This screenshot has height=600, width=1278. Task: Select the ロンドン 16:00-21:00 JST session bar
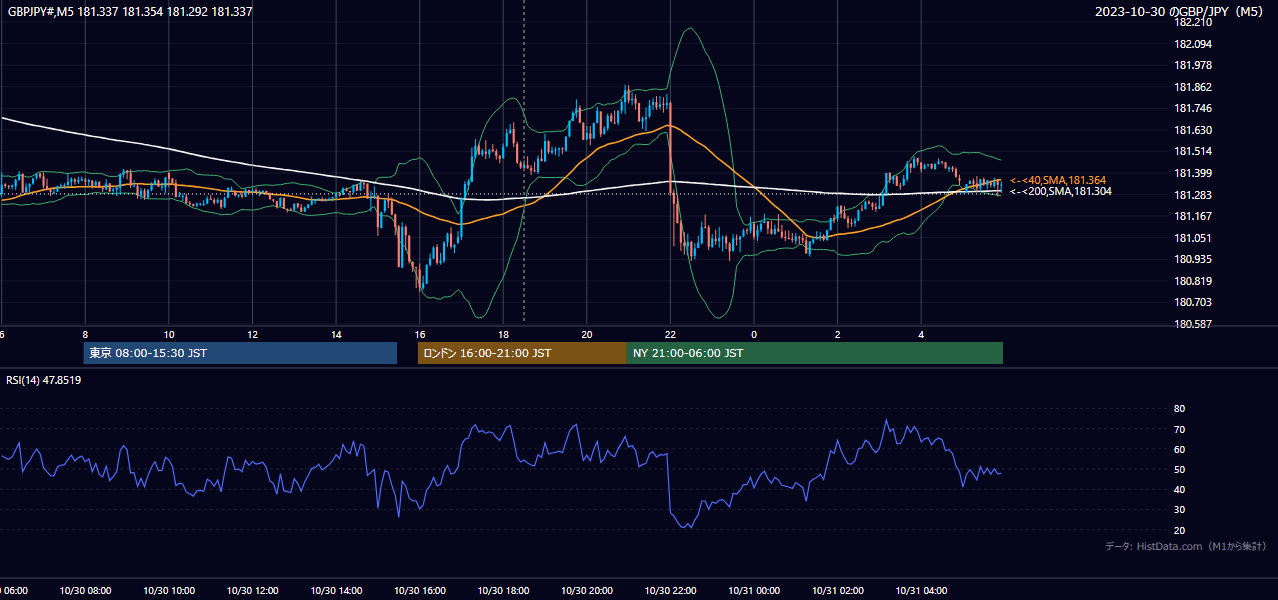522,353
